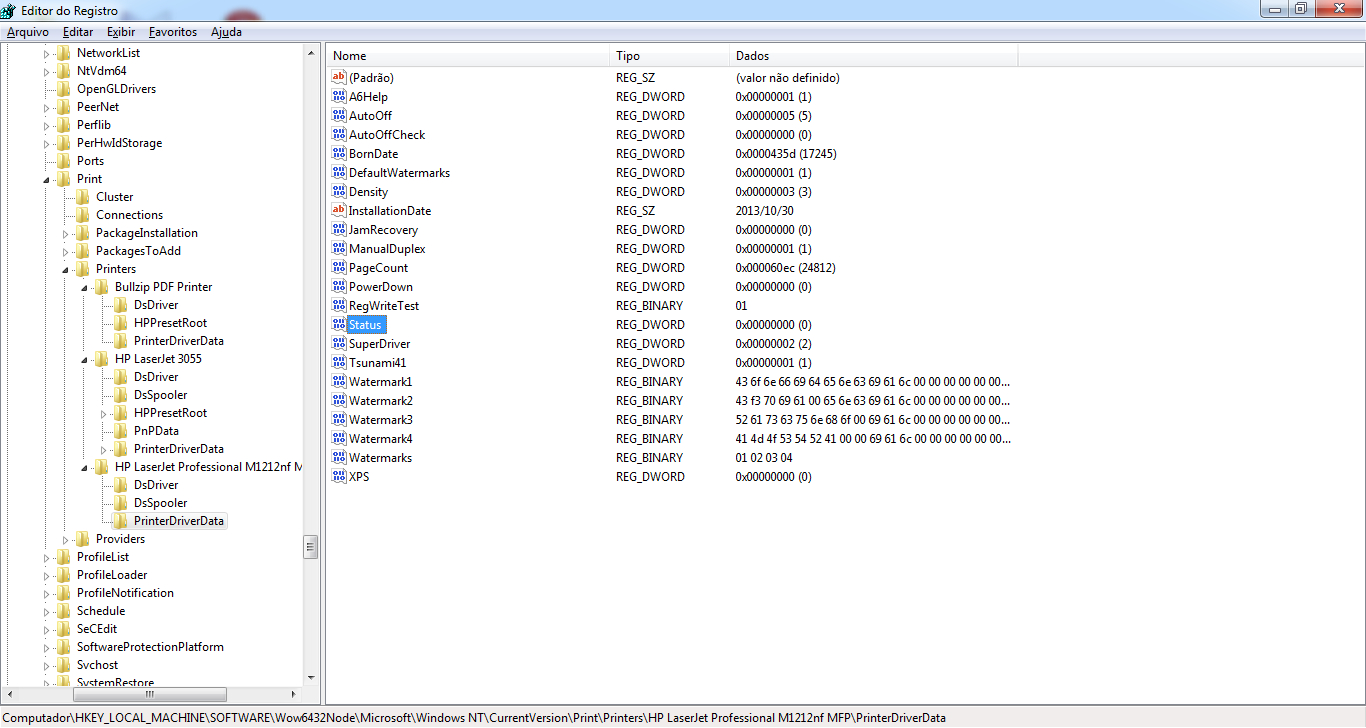Click the DWORD icon next to XPS
This screenshot has width=1366, height=728.
click(338, 476)
